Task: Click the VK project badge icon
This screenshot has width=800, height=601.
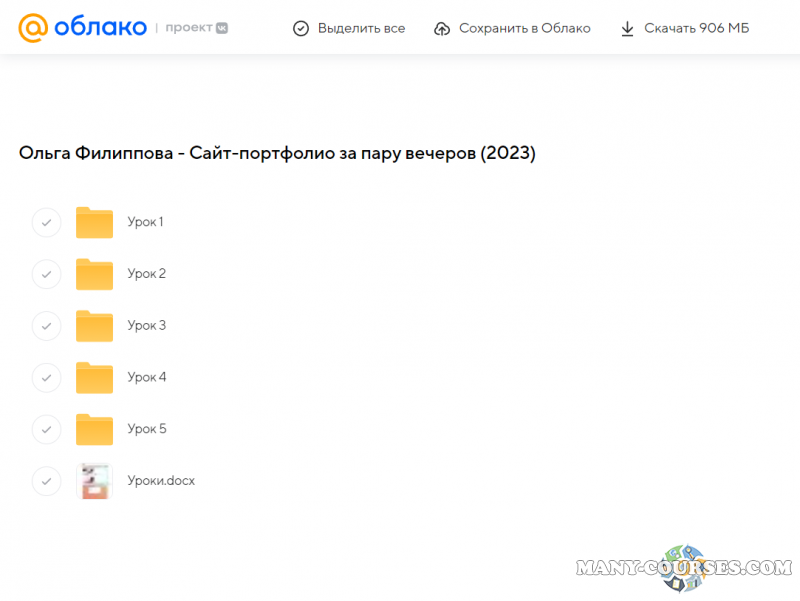Action: coord(222,28)
